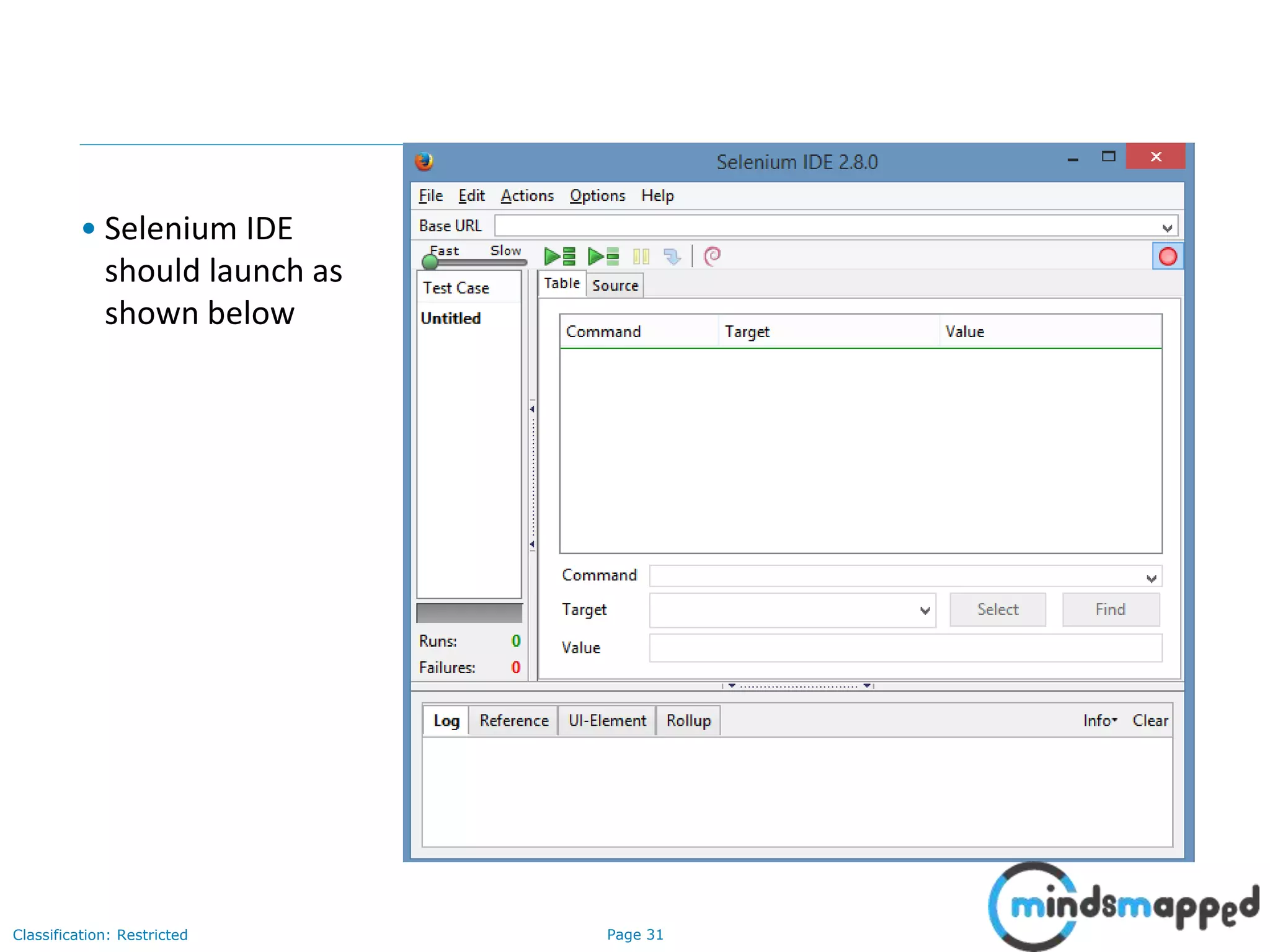Click the blue Step arrow icon
Screen dimensions: 1270x952
[672, 256]
